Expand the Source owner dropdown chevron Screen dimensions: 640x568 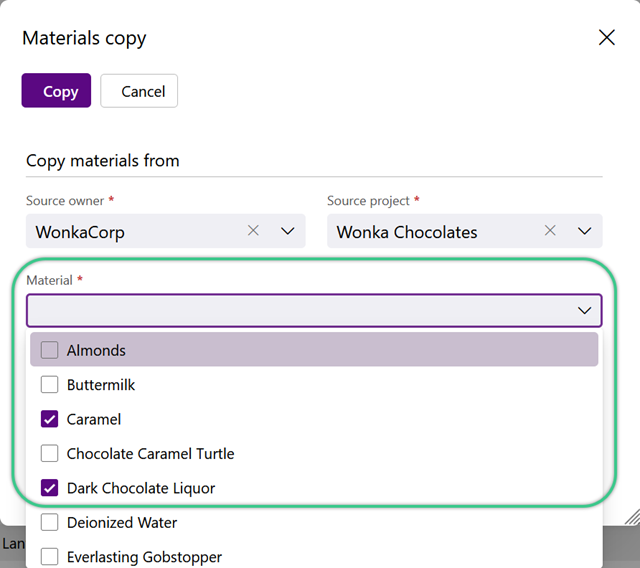pos(288,231)
